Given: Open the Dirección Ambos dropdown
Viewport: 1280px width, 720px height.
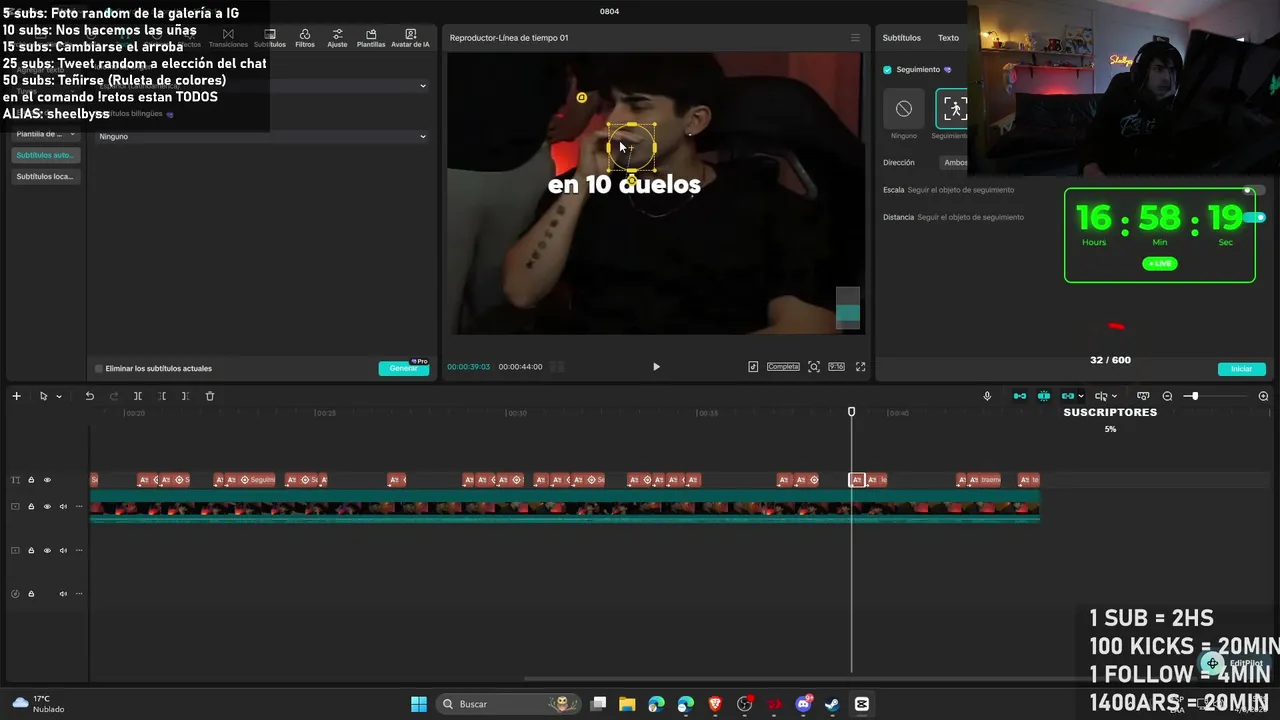Looking at the screenshot, I should (x=957, y=163).
